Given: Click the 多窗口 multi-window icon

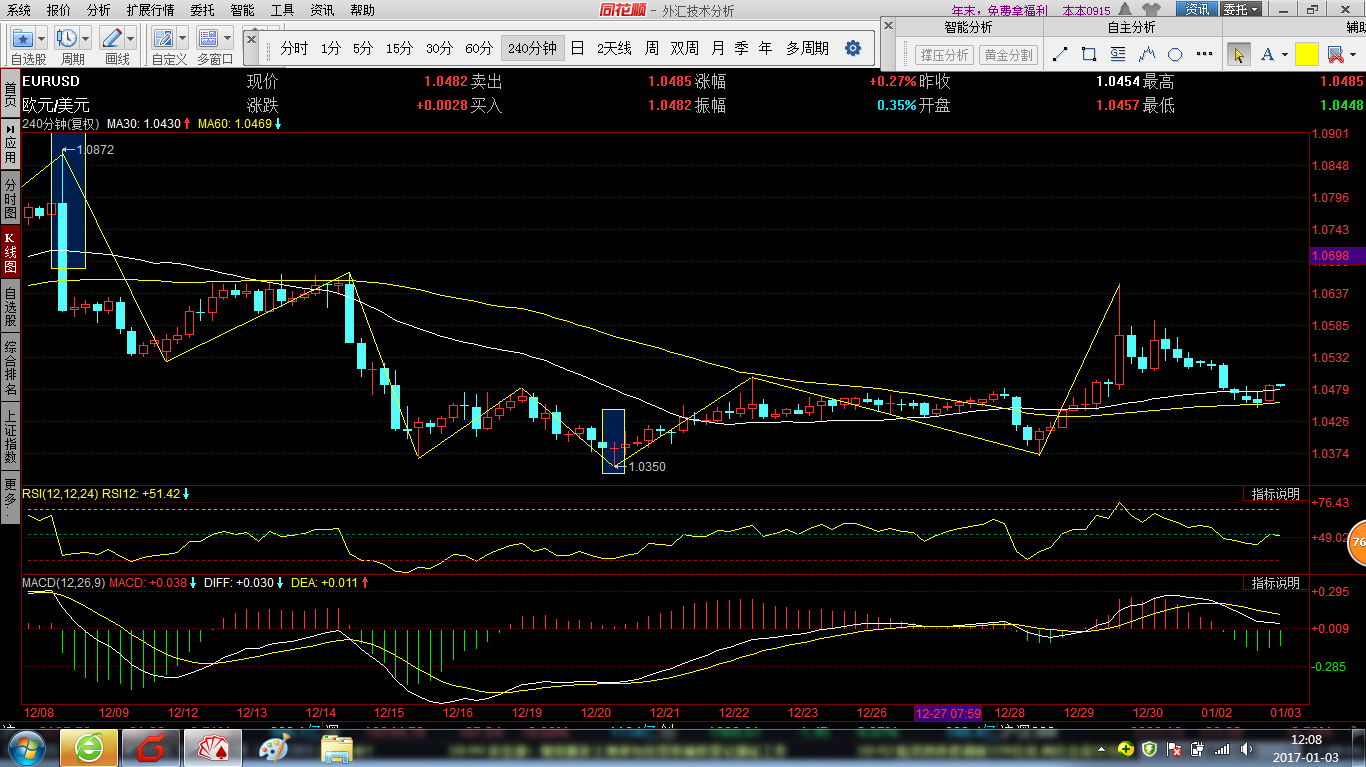Looking at the screenshot, I should click(208, 38).
